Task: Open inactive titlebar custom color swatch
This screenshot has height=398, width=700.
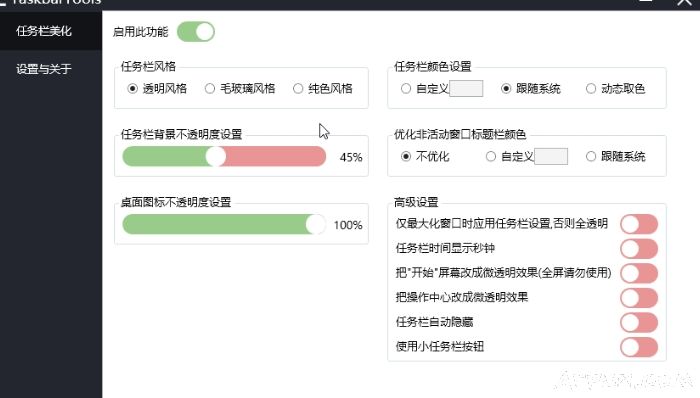Action: [x=551, y=156]
